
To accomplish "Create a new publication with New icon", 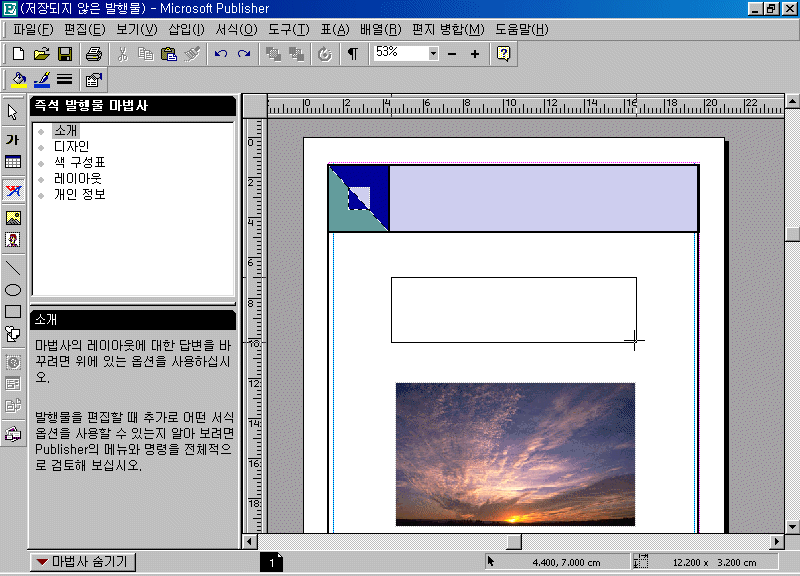I will pyautogui.click(x=18, y=54).
